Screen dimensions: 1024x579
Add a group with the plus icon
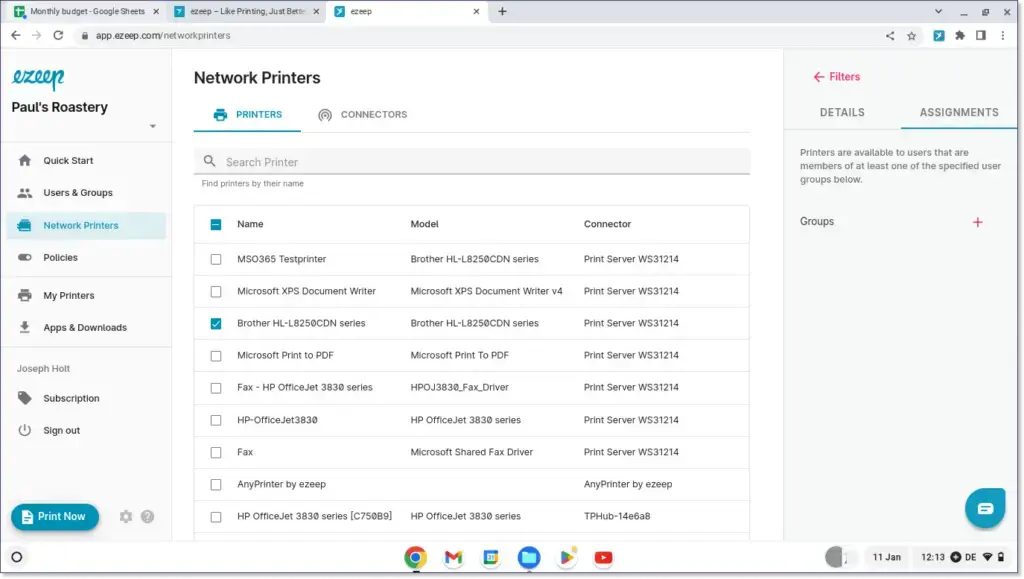pos(977,222)
